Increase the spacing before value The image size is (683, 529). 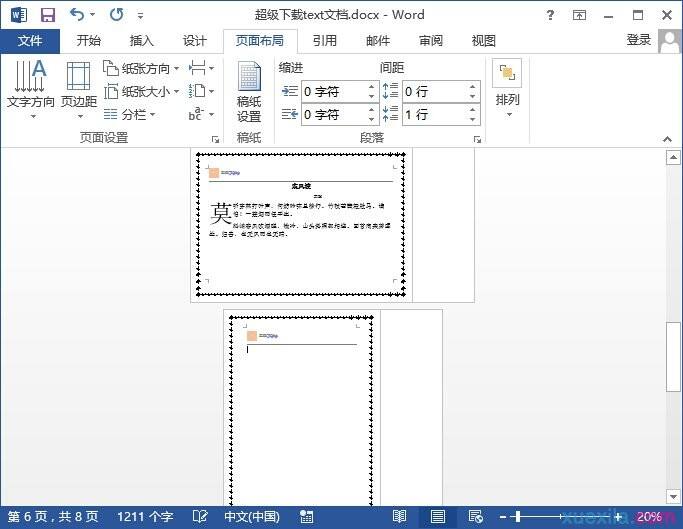[x=473, y=86]
